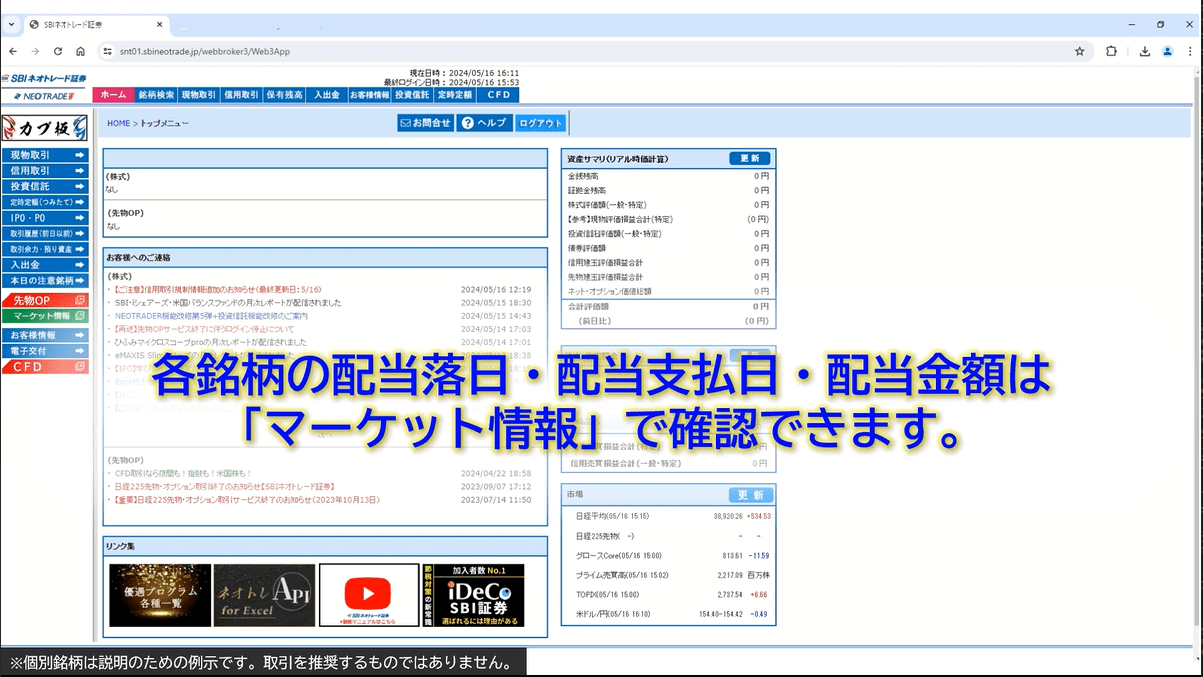Open the 定時定額 top menu tab
Screen dimensions: 1203x677
[x=454, y=95]
